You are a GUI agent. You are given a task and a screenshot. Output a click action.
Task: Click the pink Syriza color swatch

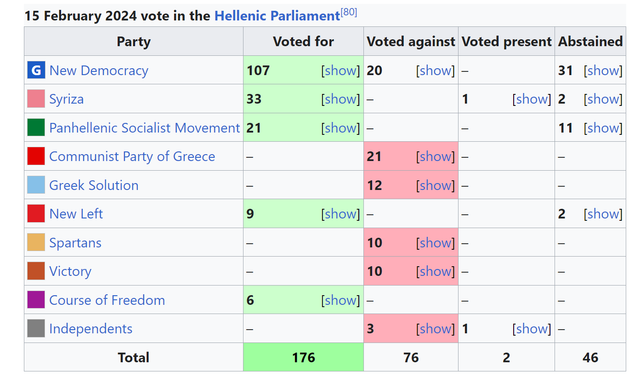point(36,99)
